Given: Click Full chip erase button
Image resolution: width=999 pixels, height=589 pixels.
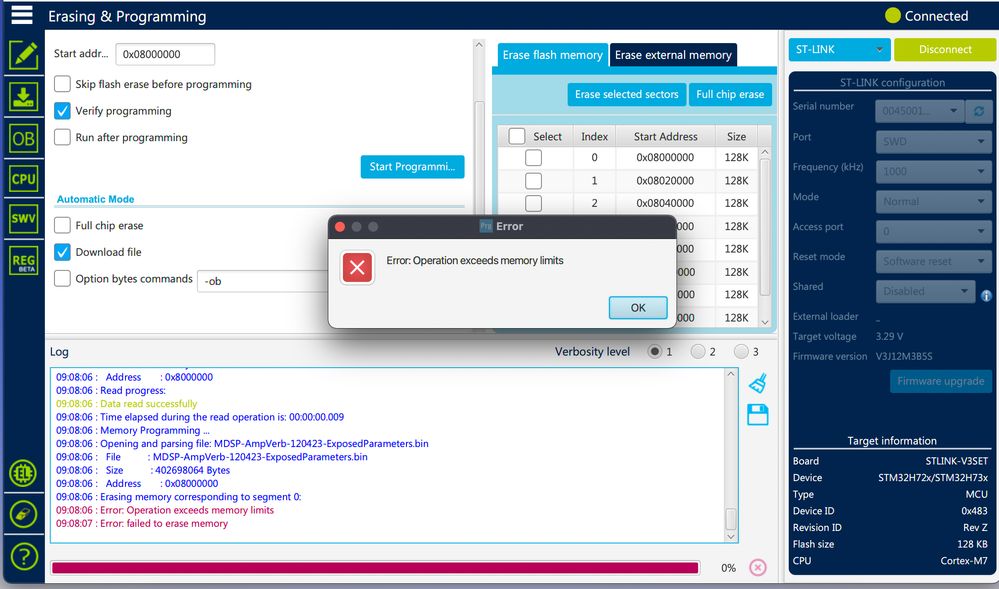Looking at the screenshot, I should coord(730,94).
